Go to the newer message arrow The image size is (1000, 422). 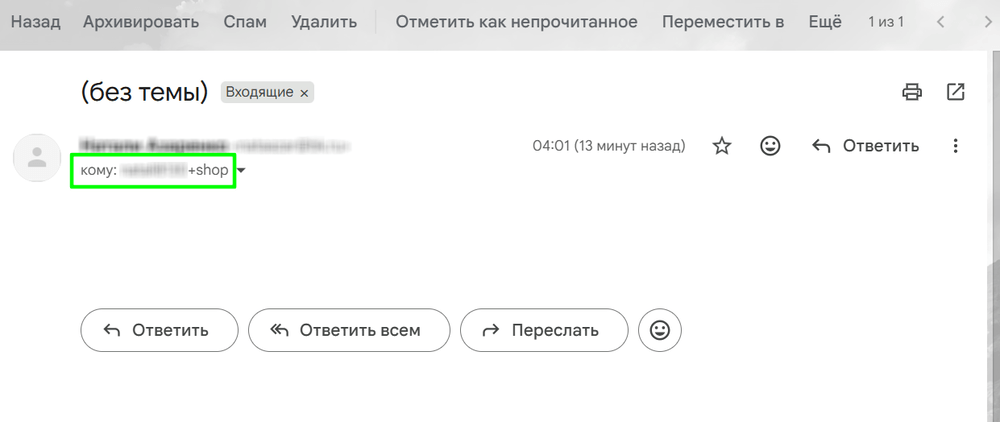(x=940, y=22)
